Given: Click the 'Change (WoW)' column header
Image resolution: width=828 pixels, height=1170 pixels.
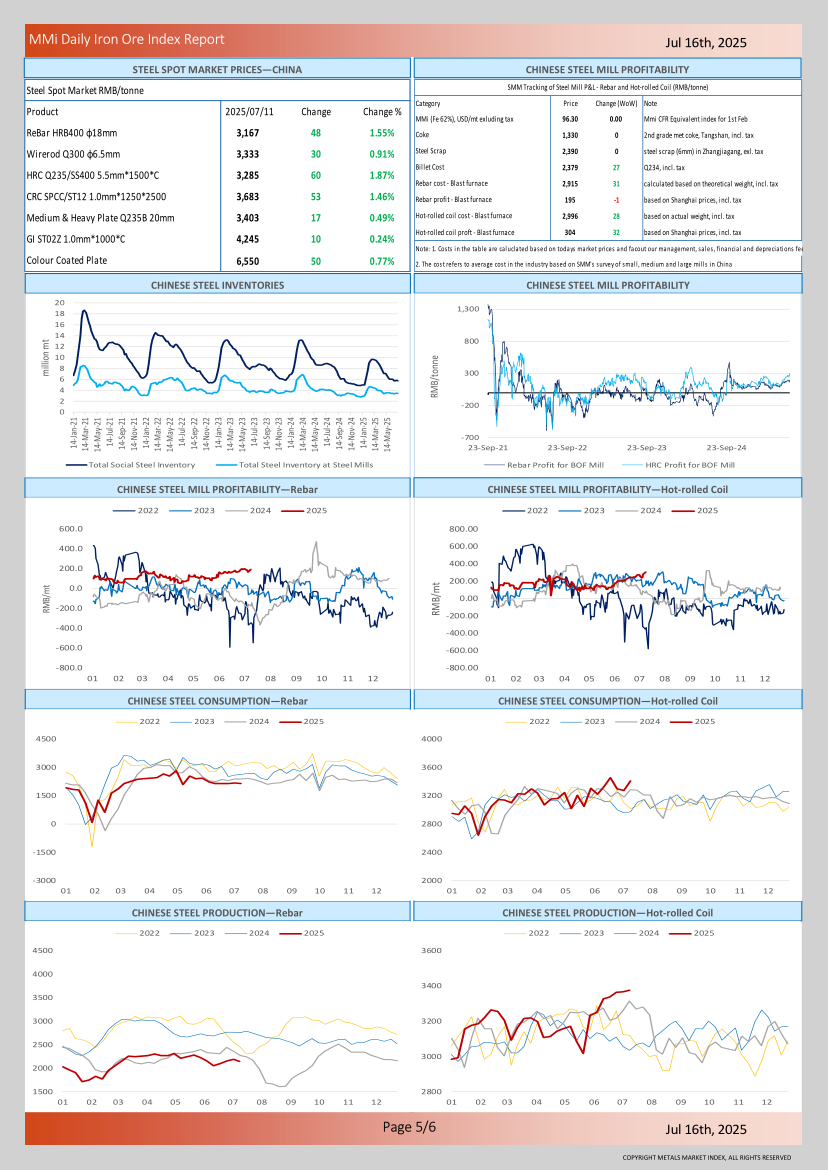Looking at the screenshot, I should 616,104.
